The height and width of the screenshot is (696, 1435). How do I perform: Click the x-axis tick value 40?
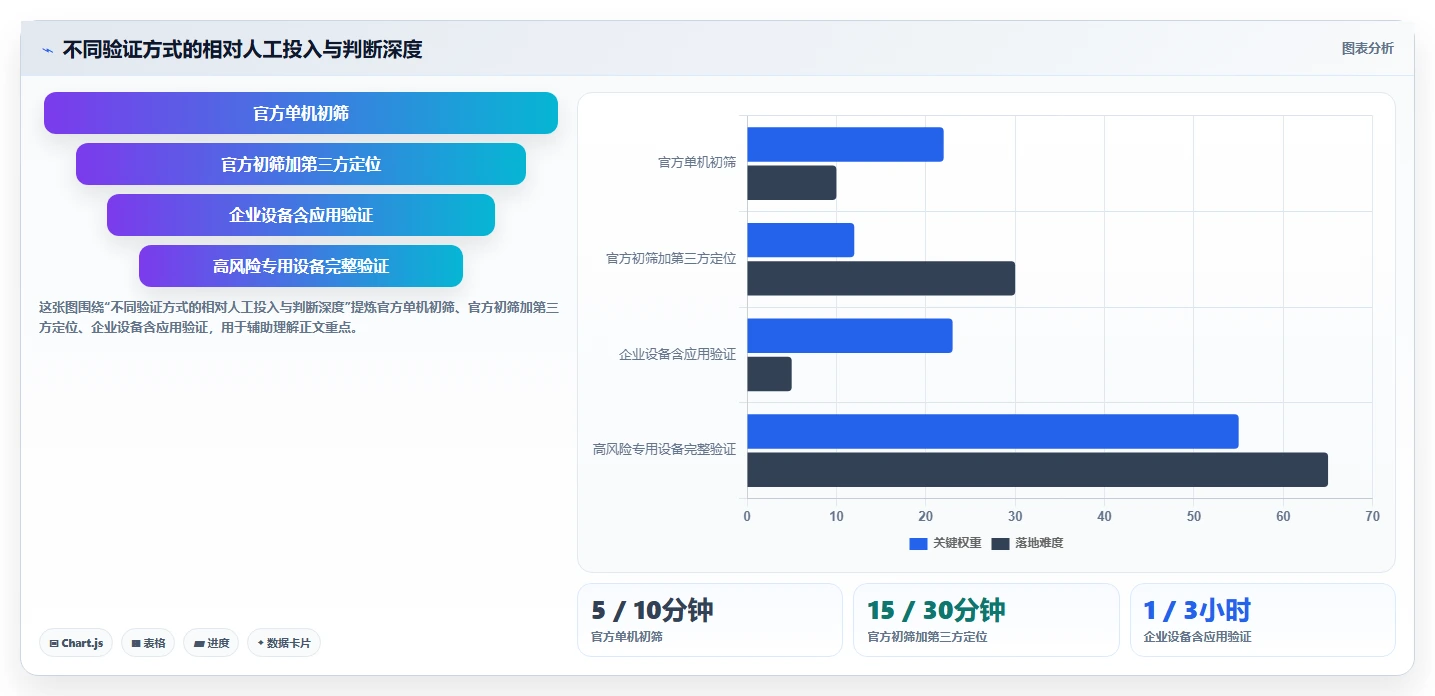click(x=1104, y=517)
